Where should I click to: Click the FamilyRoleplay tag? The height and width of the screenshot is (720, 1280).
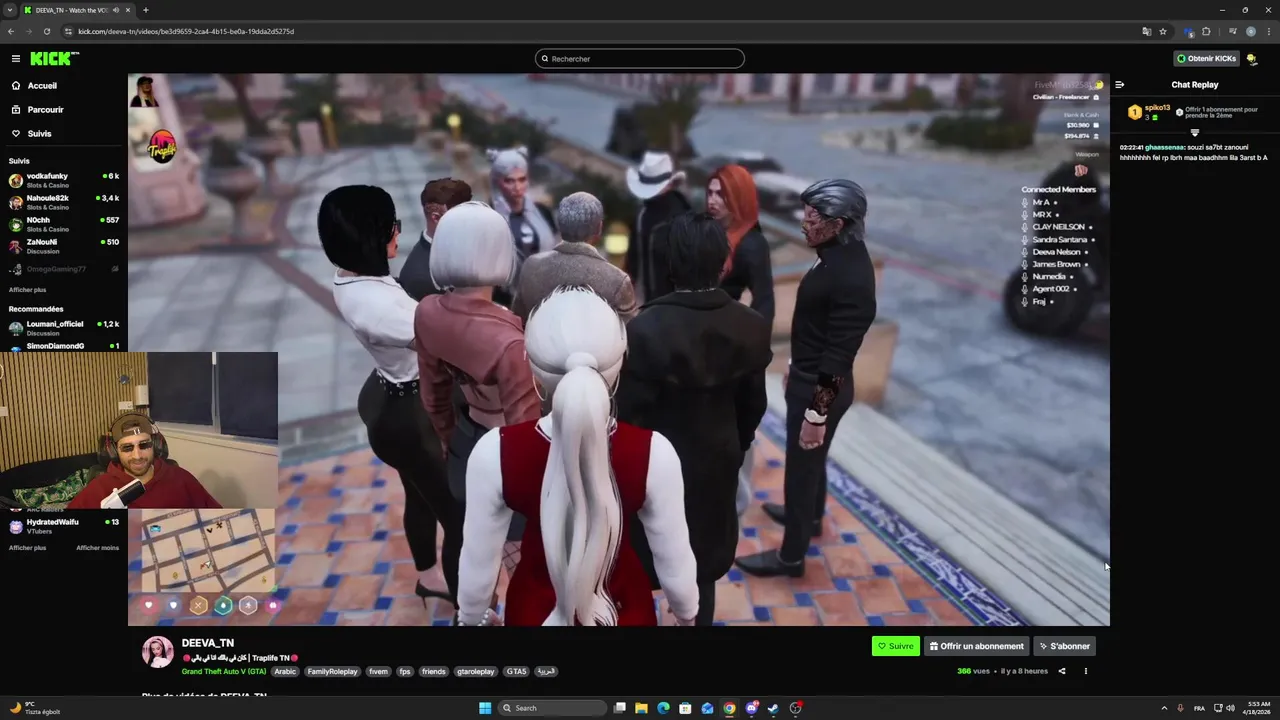tap(332, 672)
